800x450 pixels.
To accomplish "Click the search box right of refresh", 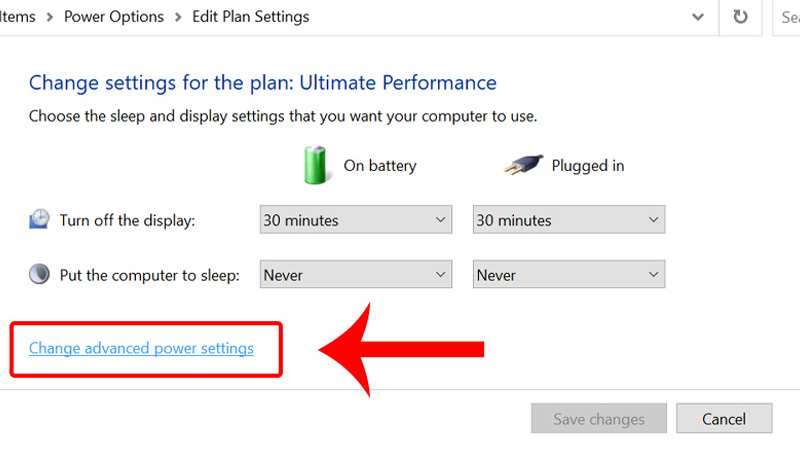I will coord(786,17).
